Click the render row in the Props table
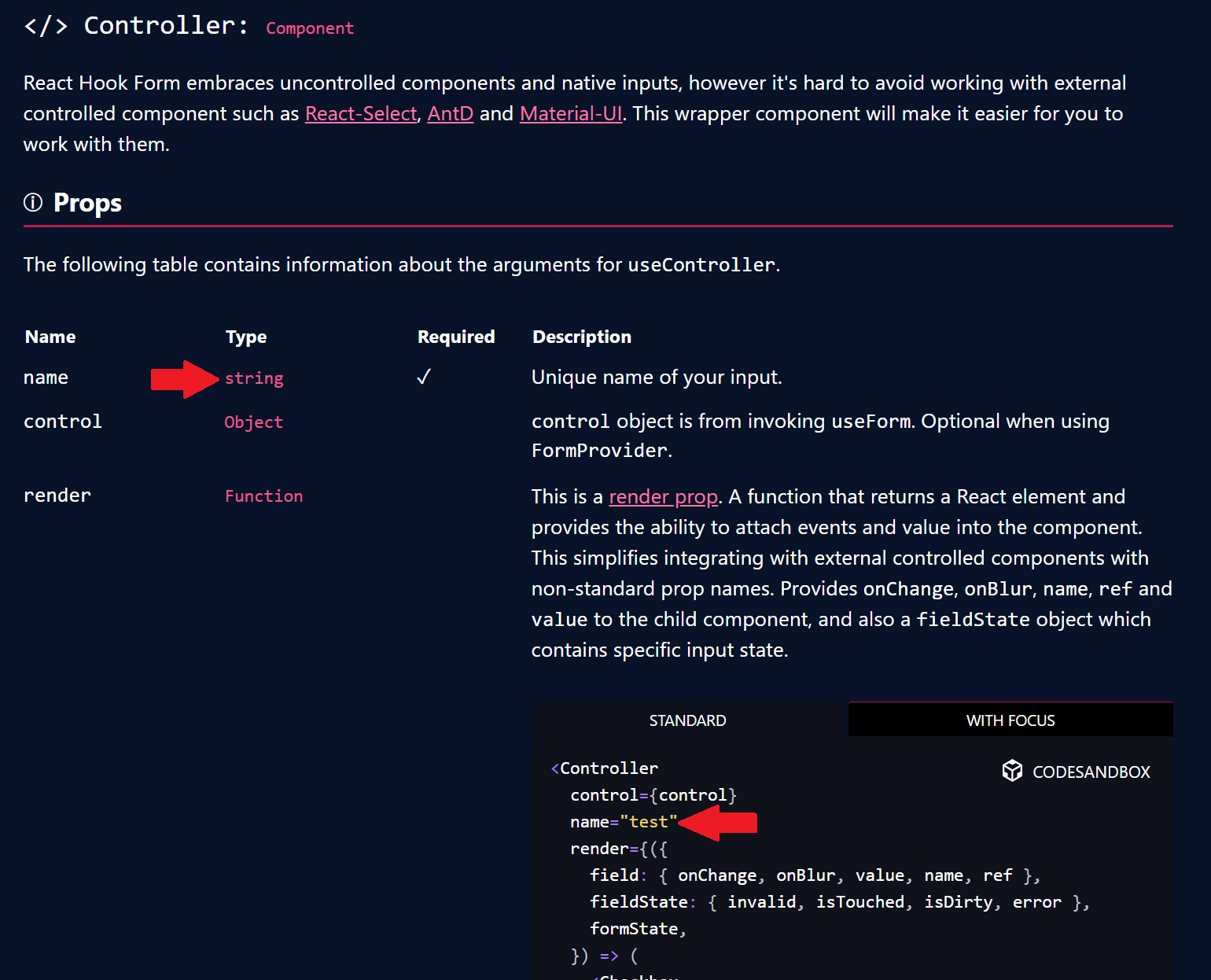1211x980 pixels. coord(57,495)
